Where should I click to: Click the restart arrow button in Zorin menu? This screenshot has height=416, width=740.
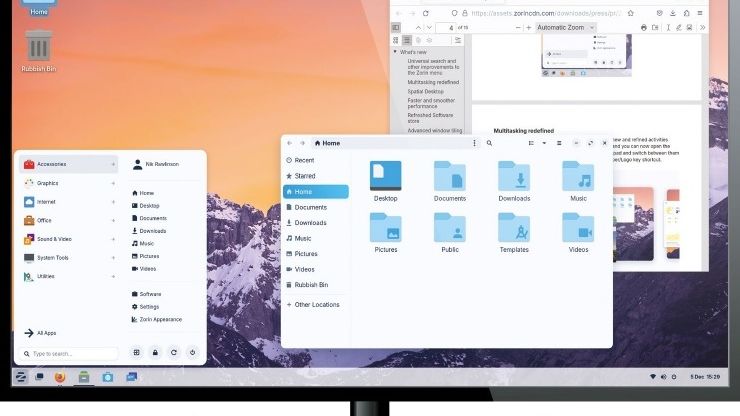174,352
